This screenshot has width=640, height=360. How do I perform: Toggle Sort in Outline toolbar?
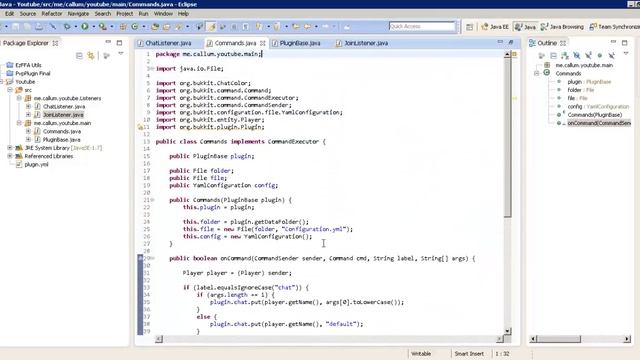click(x=565, y=56)
